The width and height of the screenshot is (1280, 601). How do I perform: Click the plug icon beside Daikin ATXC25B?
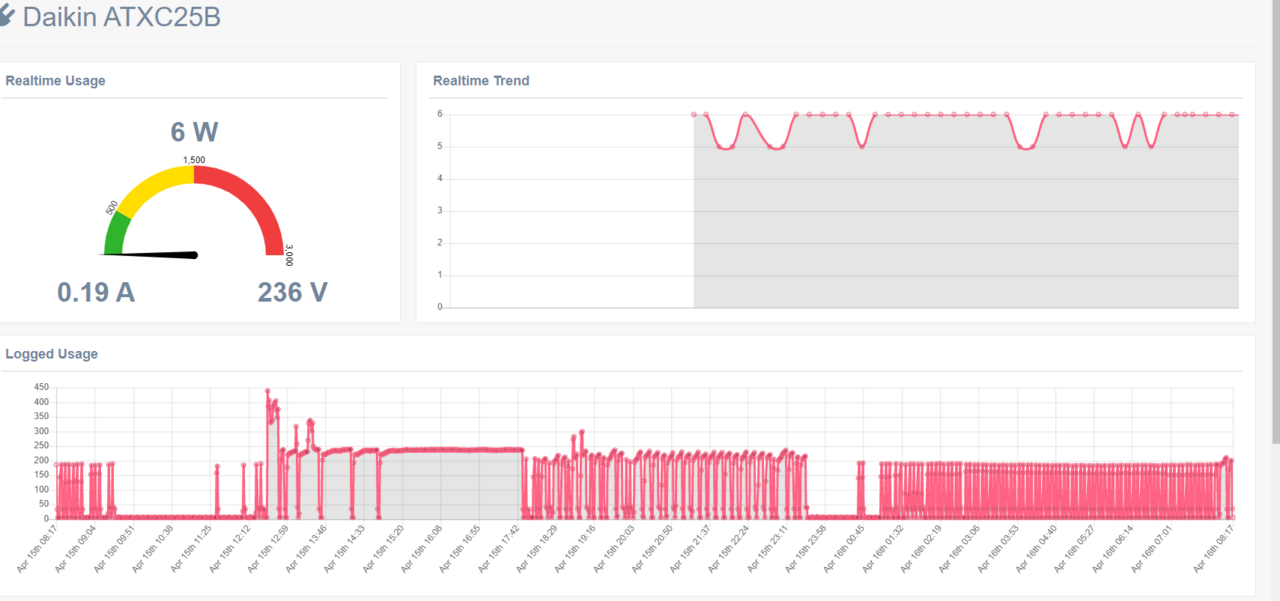coord(7,16)
